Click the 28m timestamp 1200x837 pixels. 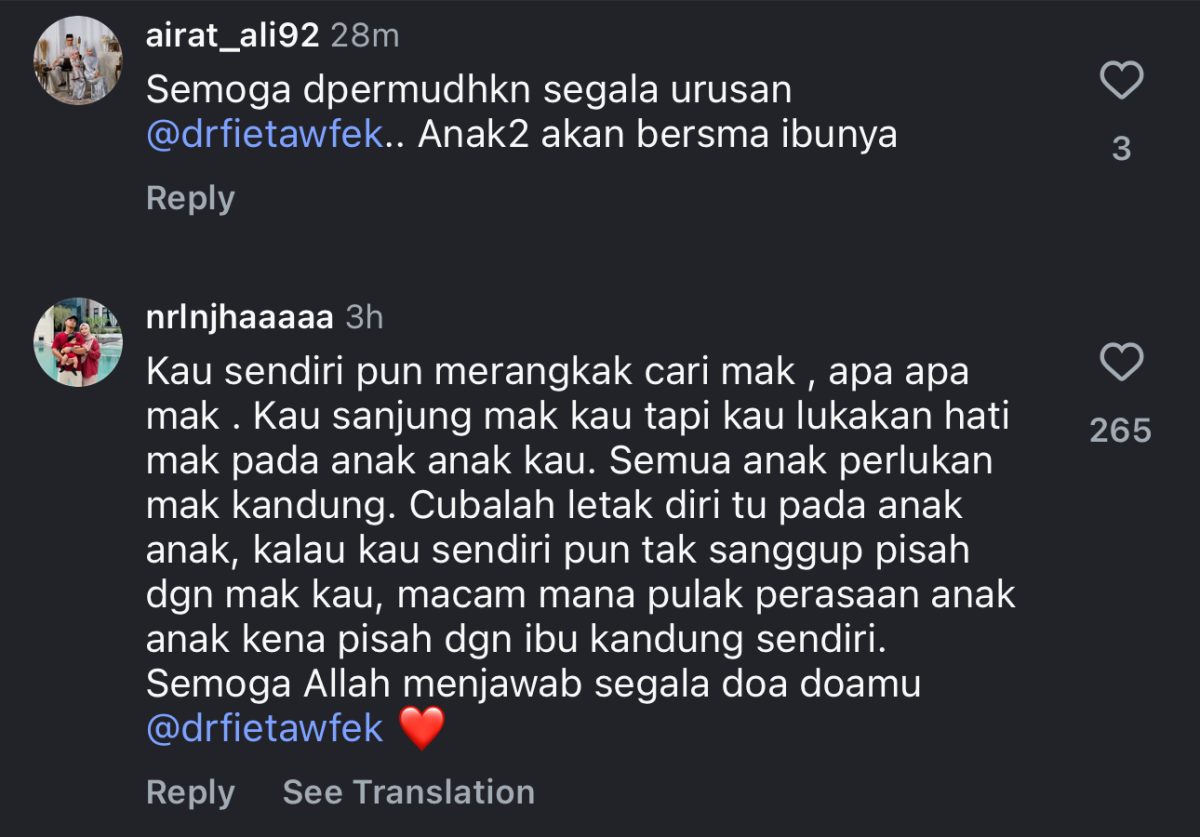click(364, 36)
